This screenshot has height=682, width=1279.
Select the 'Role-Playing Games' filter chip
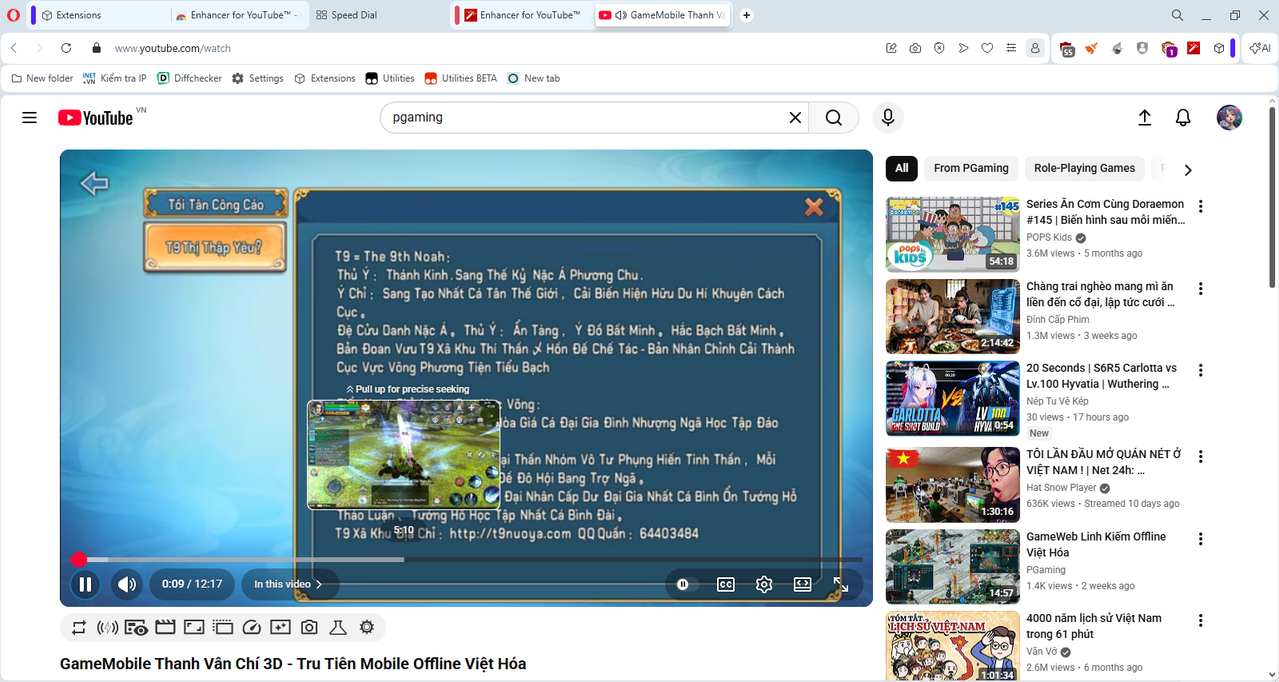click(1084, 168)
